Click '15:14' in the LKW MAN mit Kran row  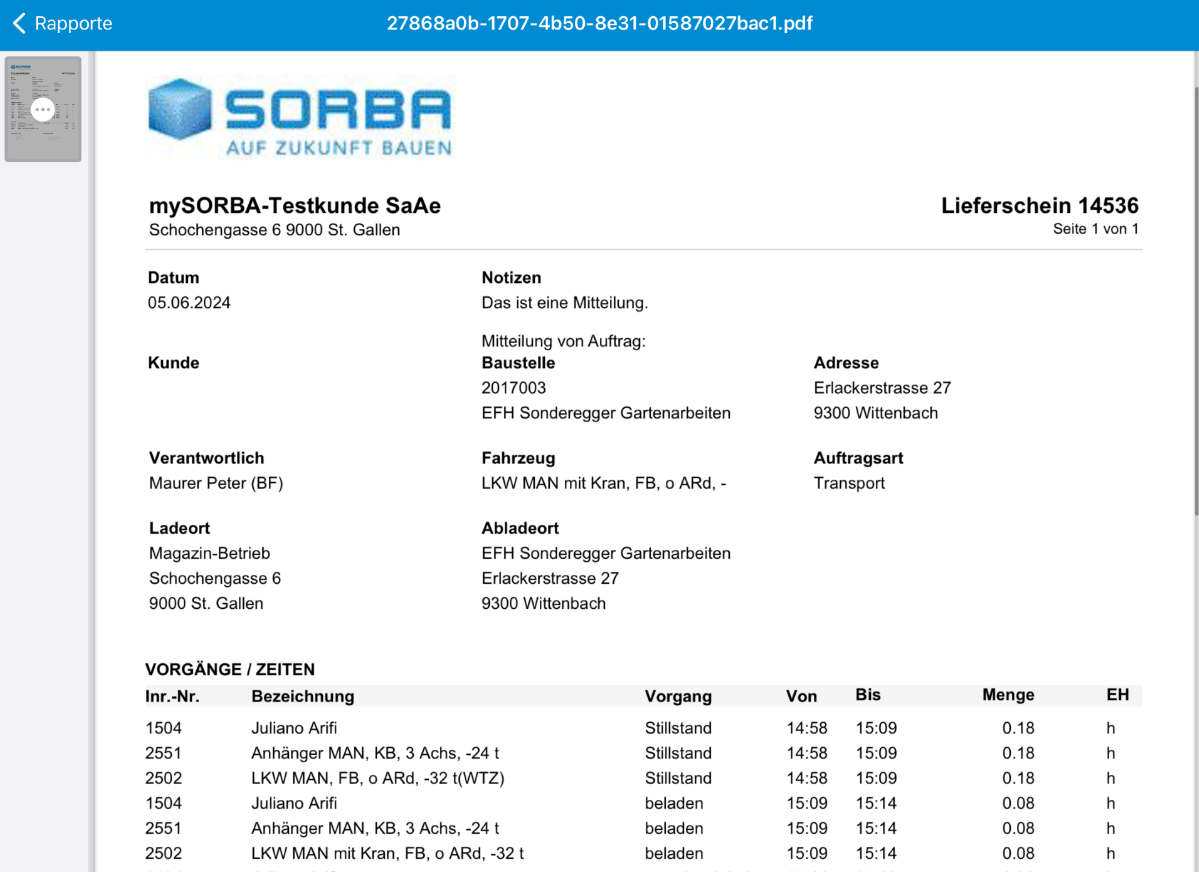pos(876,854)
